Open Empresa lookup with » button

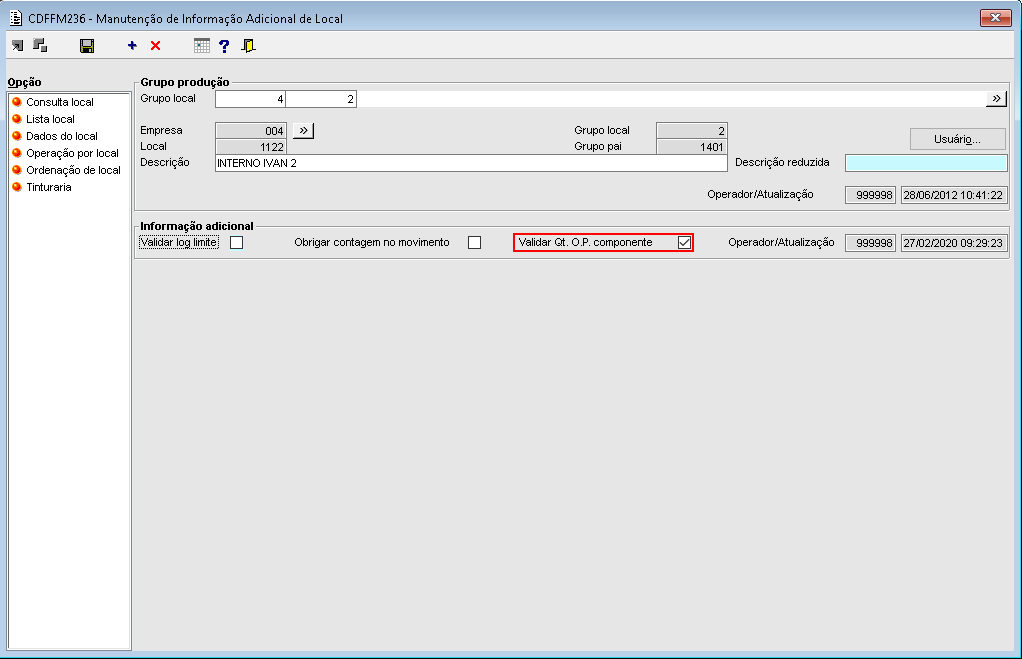(x=303, y=130)
